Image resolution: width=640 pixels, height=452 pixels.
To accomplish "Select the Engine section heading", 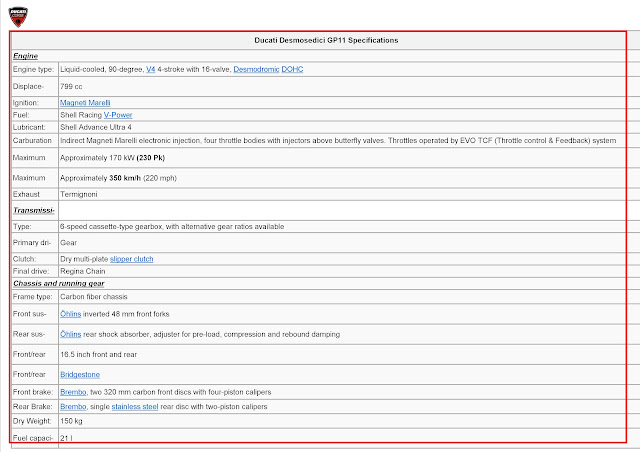I will coord(25,56).
